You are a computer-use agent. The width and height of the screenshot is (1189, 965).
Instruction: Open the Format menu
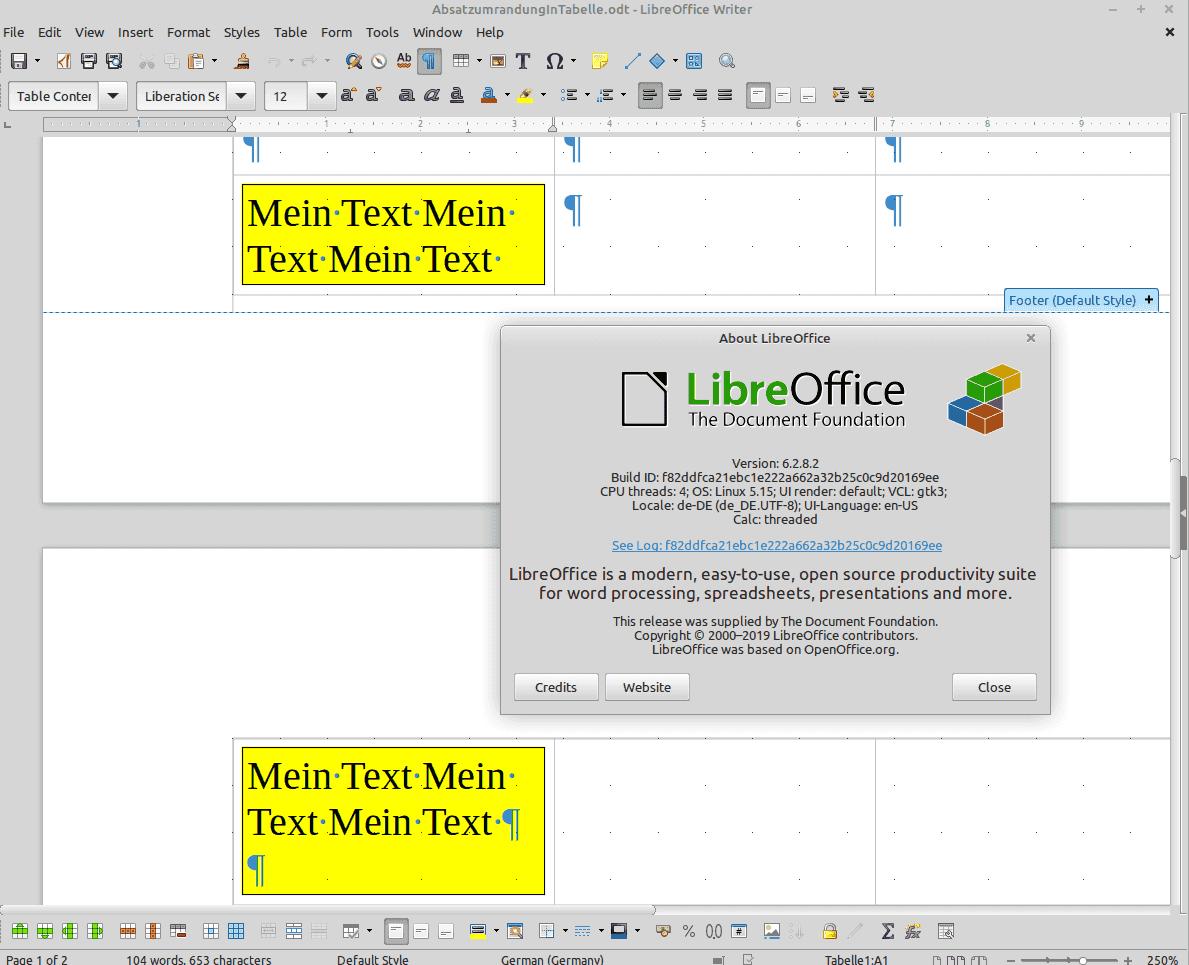click(x=188, y=33)
